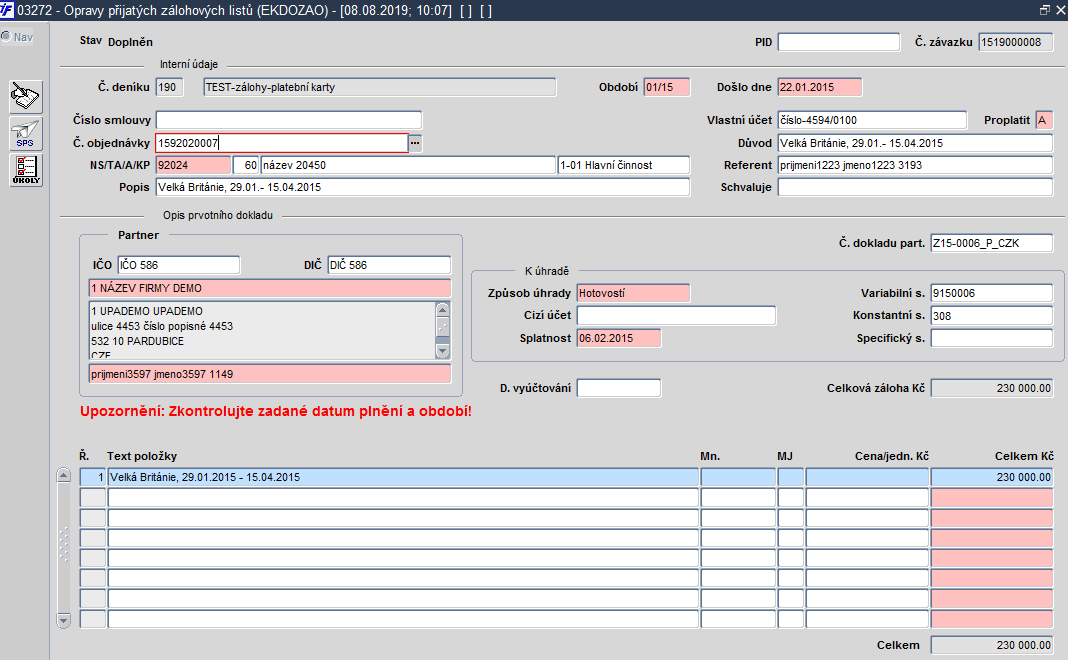Click the partner address scroll down arrow
Image resolution: width=1068 pixels, height=660 pixels.
[443, 351]
